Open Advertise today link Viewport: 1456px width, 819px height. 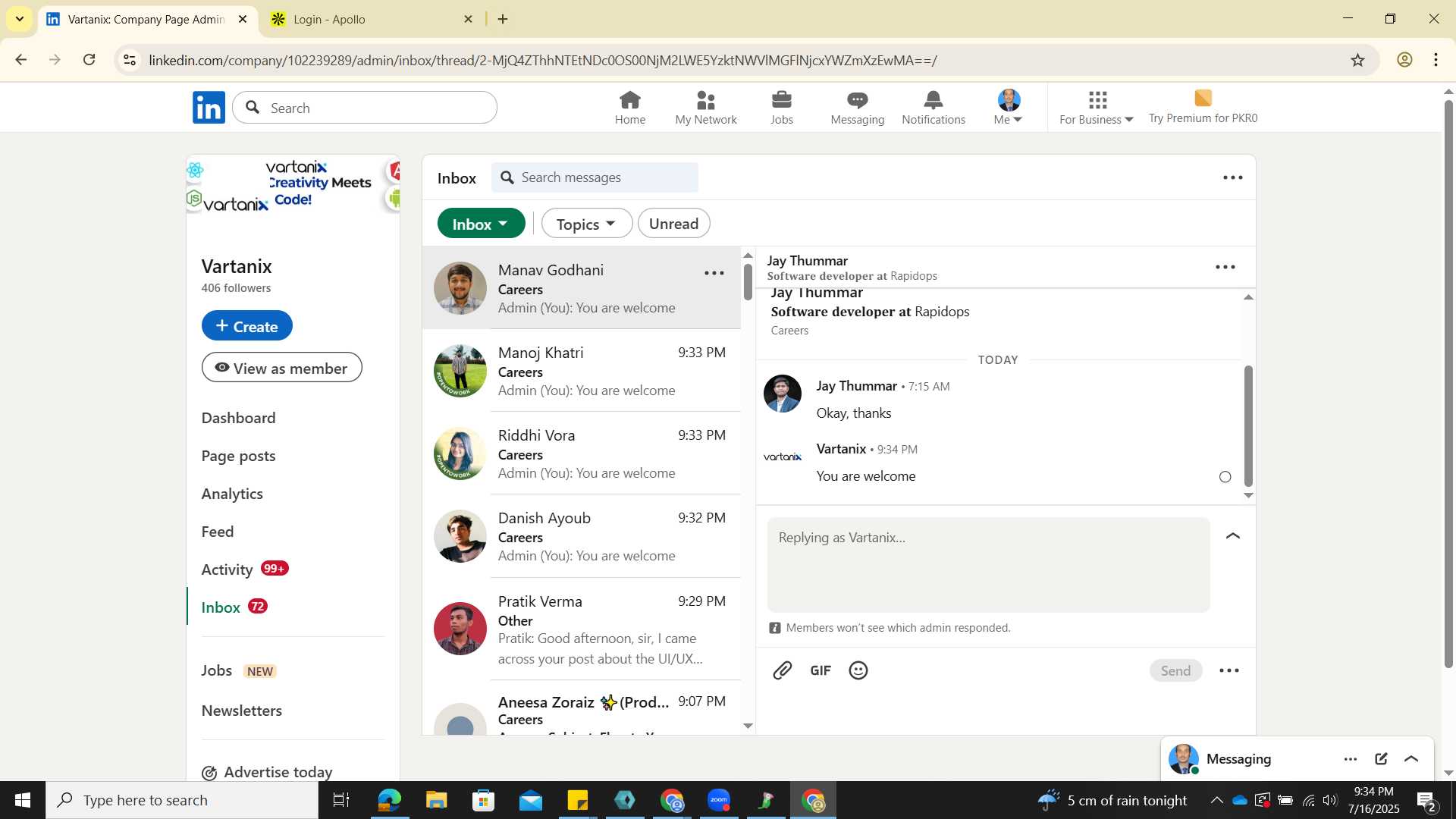point(267,772)
